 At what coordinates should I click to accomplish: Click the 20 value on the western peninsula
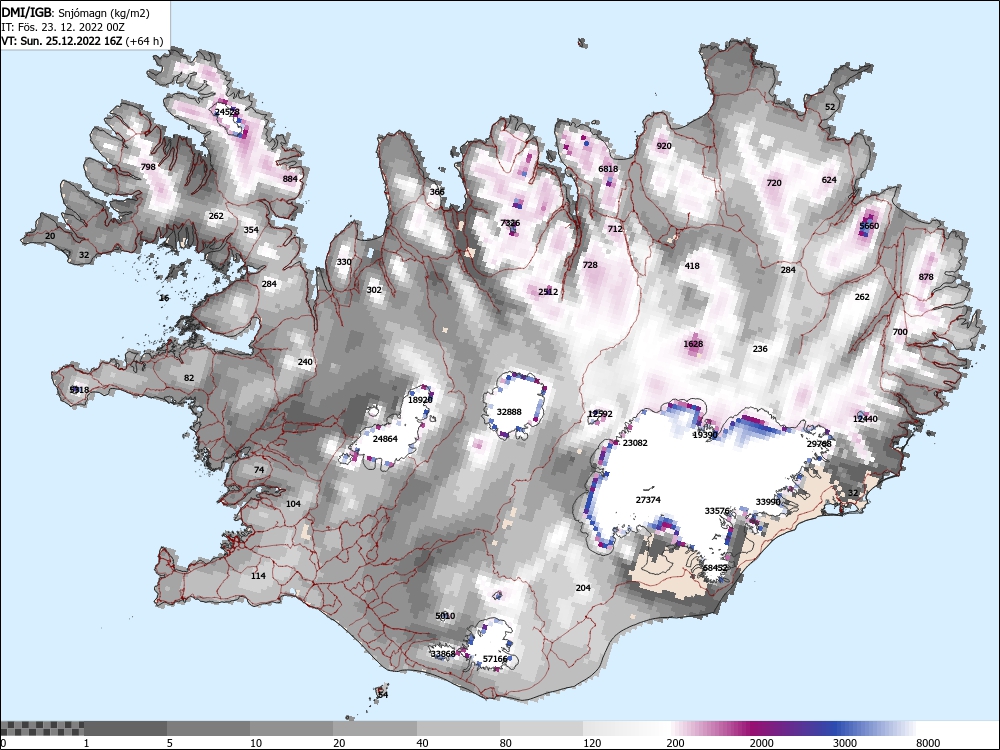click(x=50, y=236)
